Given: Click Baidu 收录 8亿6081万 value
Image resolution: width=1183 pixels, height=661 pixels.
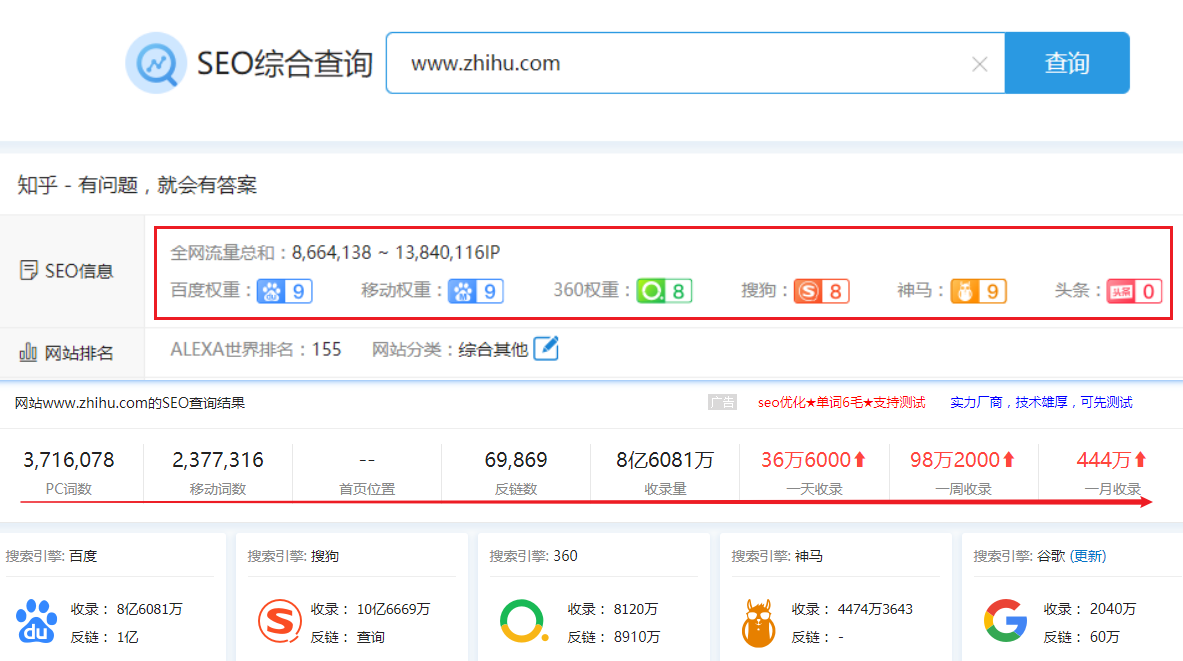Looking at the screenshot, I should pyautogui.click(x=149, y=609).
